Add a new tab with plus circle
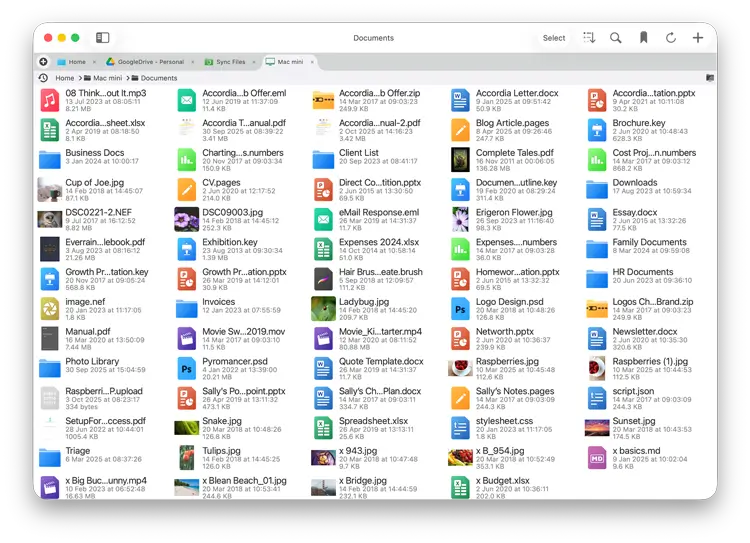The height and width of the screenshot is (543, 750). click(43, 62)
